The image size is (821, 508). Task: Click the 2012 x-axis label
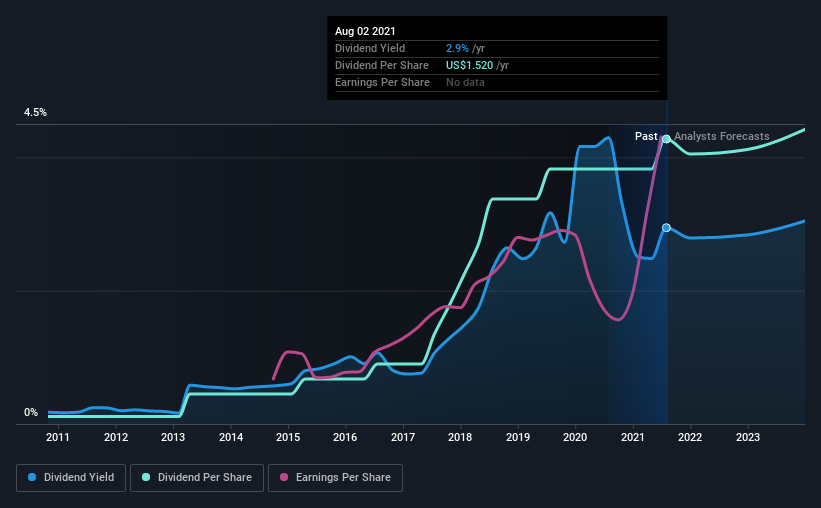tap(116, 437)
